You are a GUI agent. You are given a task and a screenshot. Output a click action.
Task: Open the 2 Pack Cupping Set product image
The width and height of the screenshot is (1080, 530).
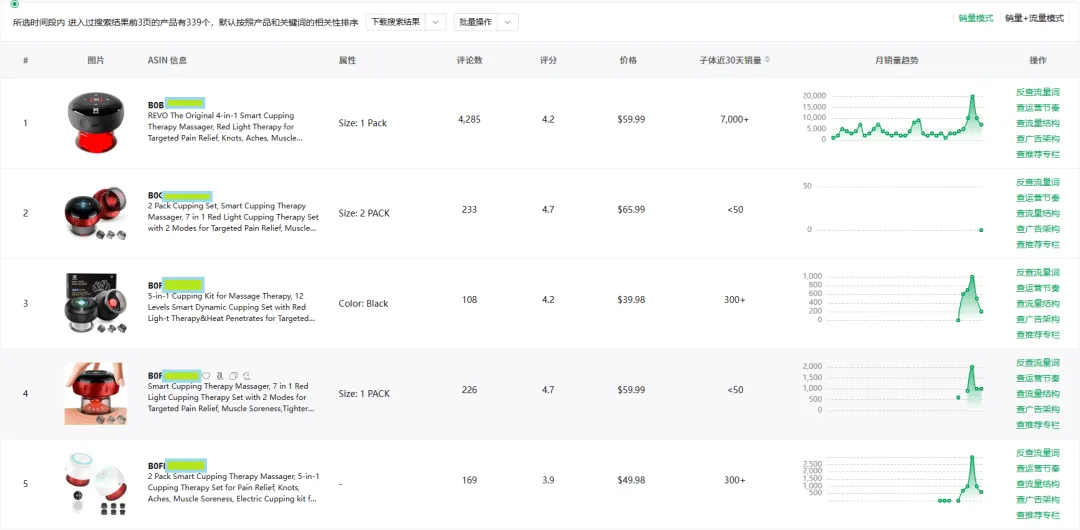(95, 212)
